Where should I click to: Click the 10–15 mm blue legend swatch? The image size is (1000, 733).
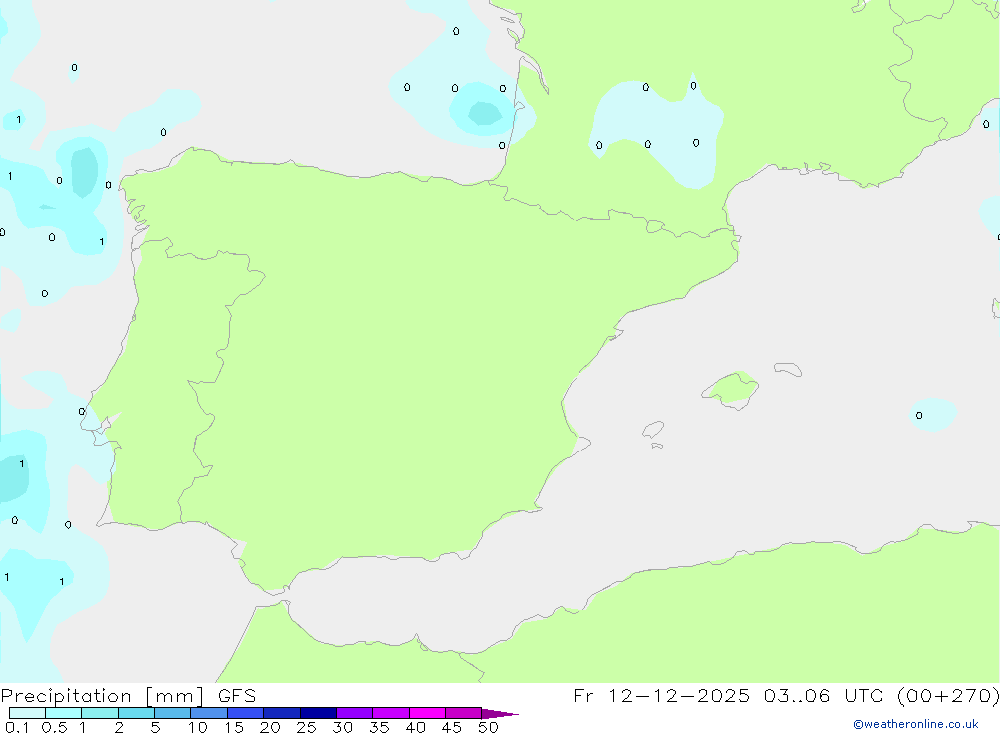tap(209, 713)
